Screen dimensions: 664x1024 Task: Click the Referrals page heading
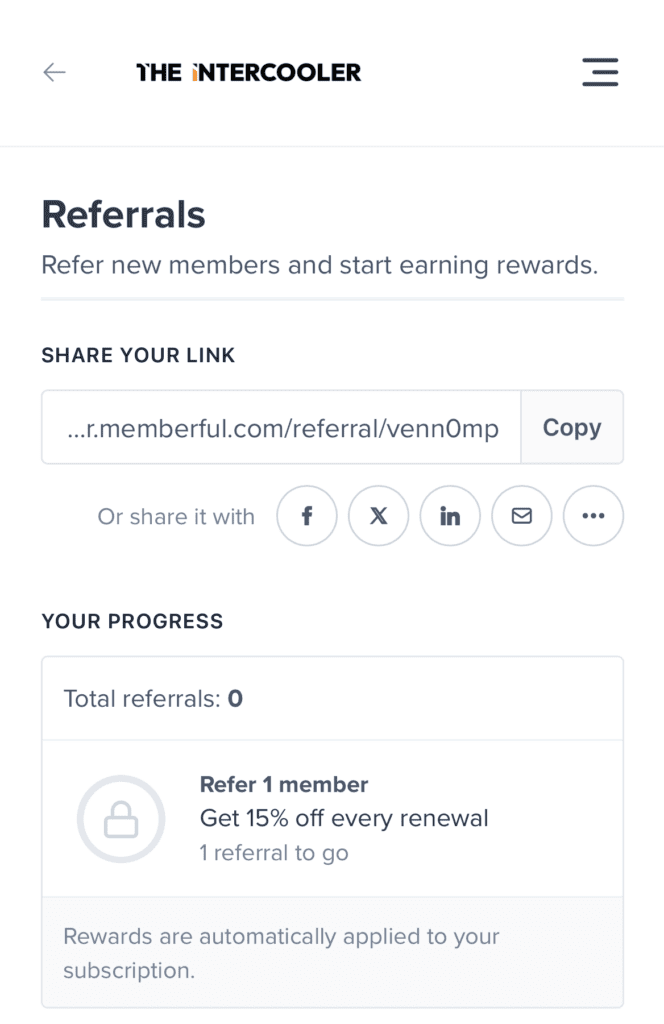pos(123,214)
